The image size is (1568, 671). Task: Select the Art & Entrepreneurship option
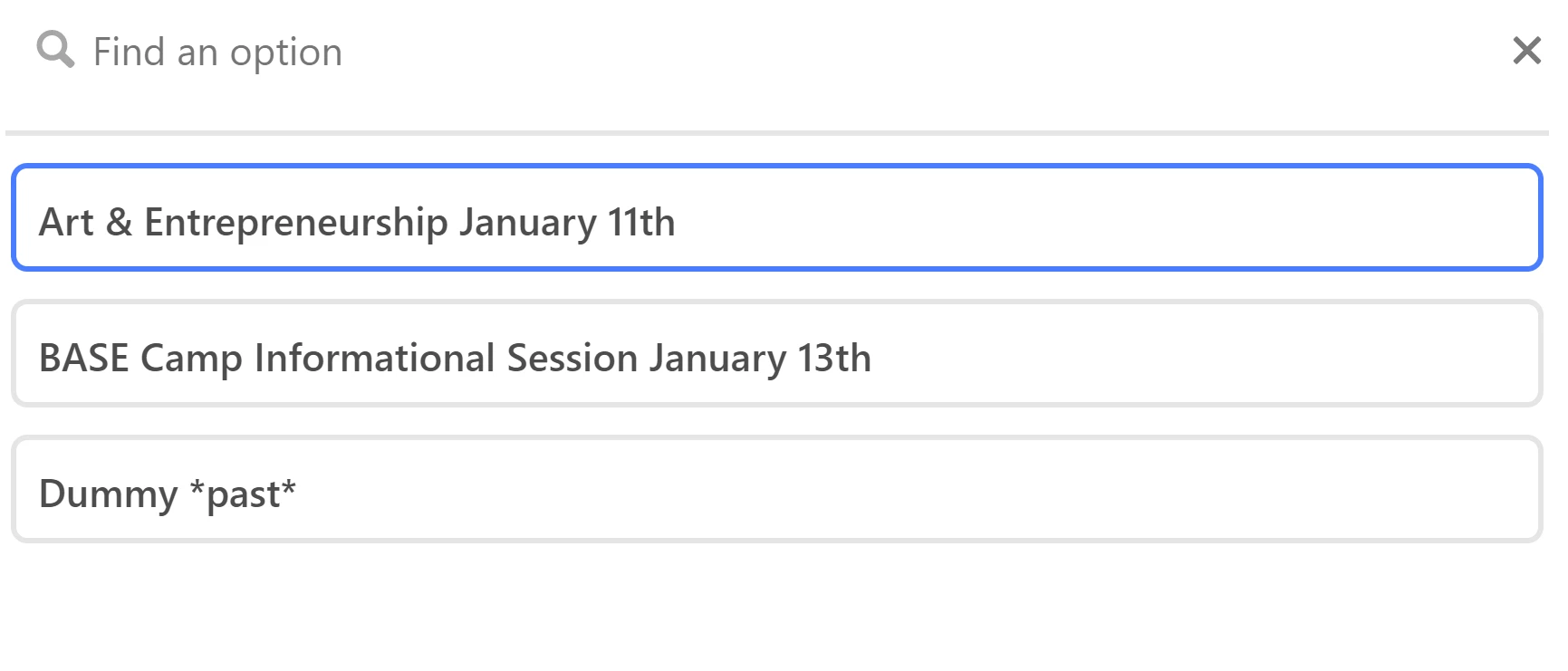pos(776,217)
